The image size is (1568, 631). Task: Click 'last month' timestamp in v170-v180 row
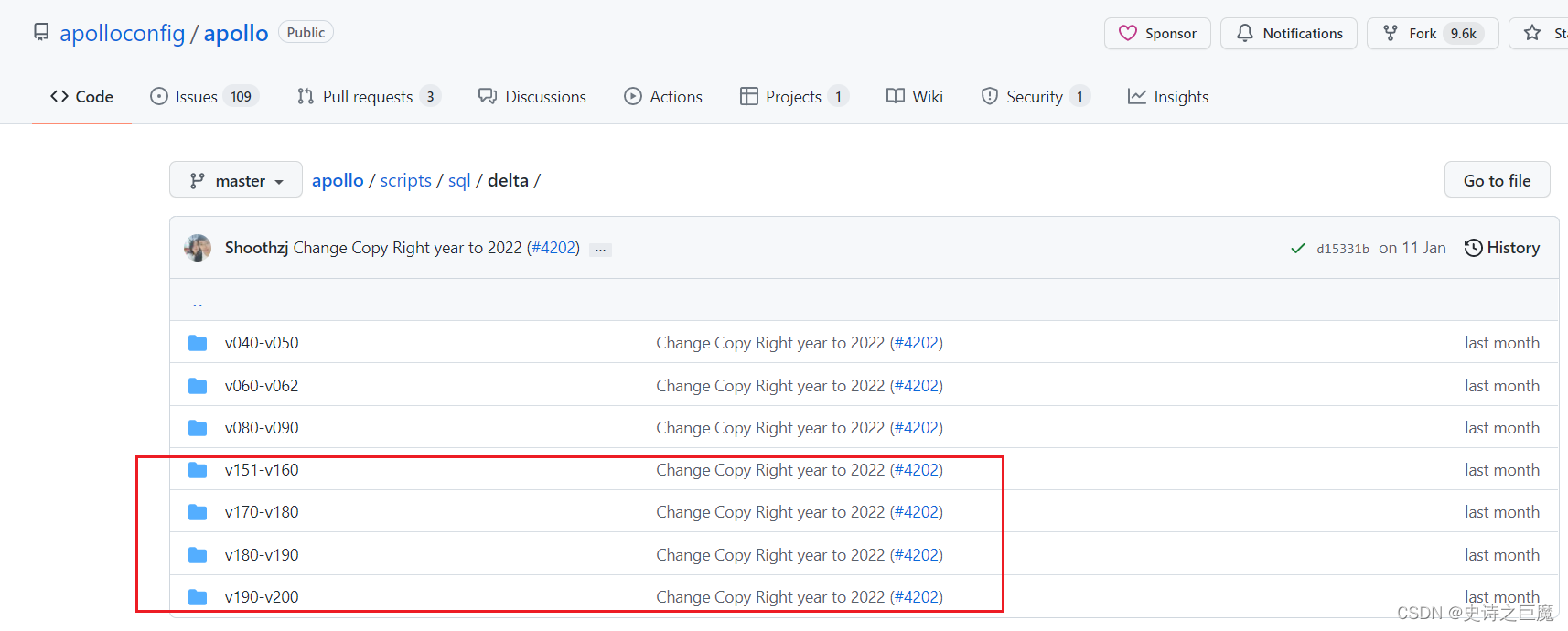click(x=1502, y=512)
